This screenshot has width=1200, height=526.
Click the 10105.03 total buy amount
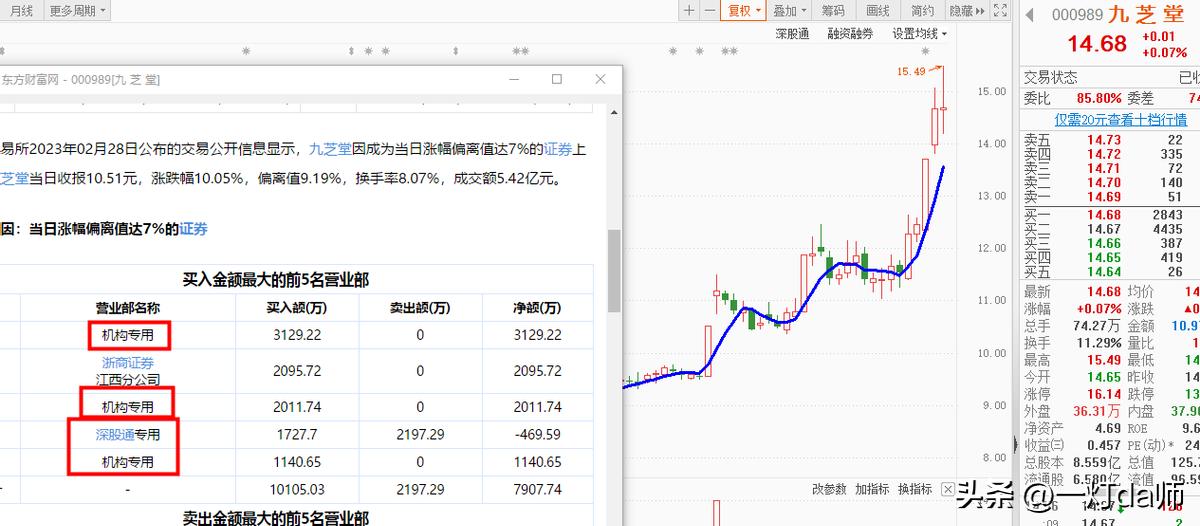click(297, 489)
